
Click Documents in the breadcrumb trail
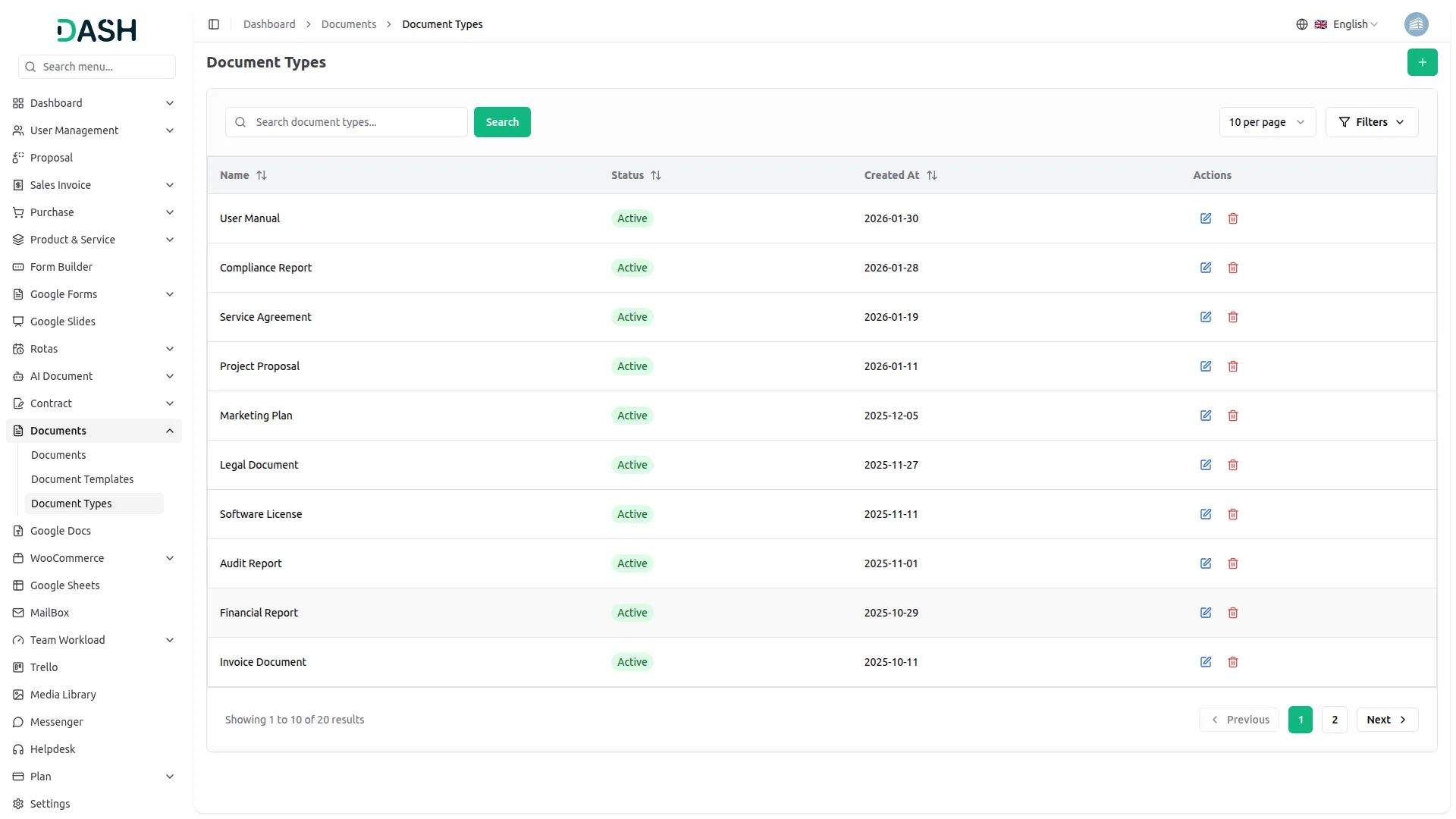click(x=349, y=24)
